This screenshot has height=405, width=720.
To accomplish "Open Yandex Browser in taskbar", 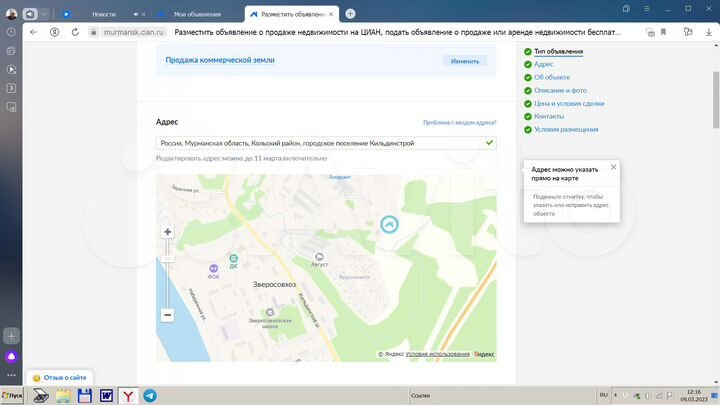I will 128,395.
